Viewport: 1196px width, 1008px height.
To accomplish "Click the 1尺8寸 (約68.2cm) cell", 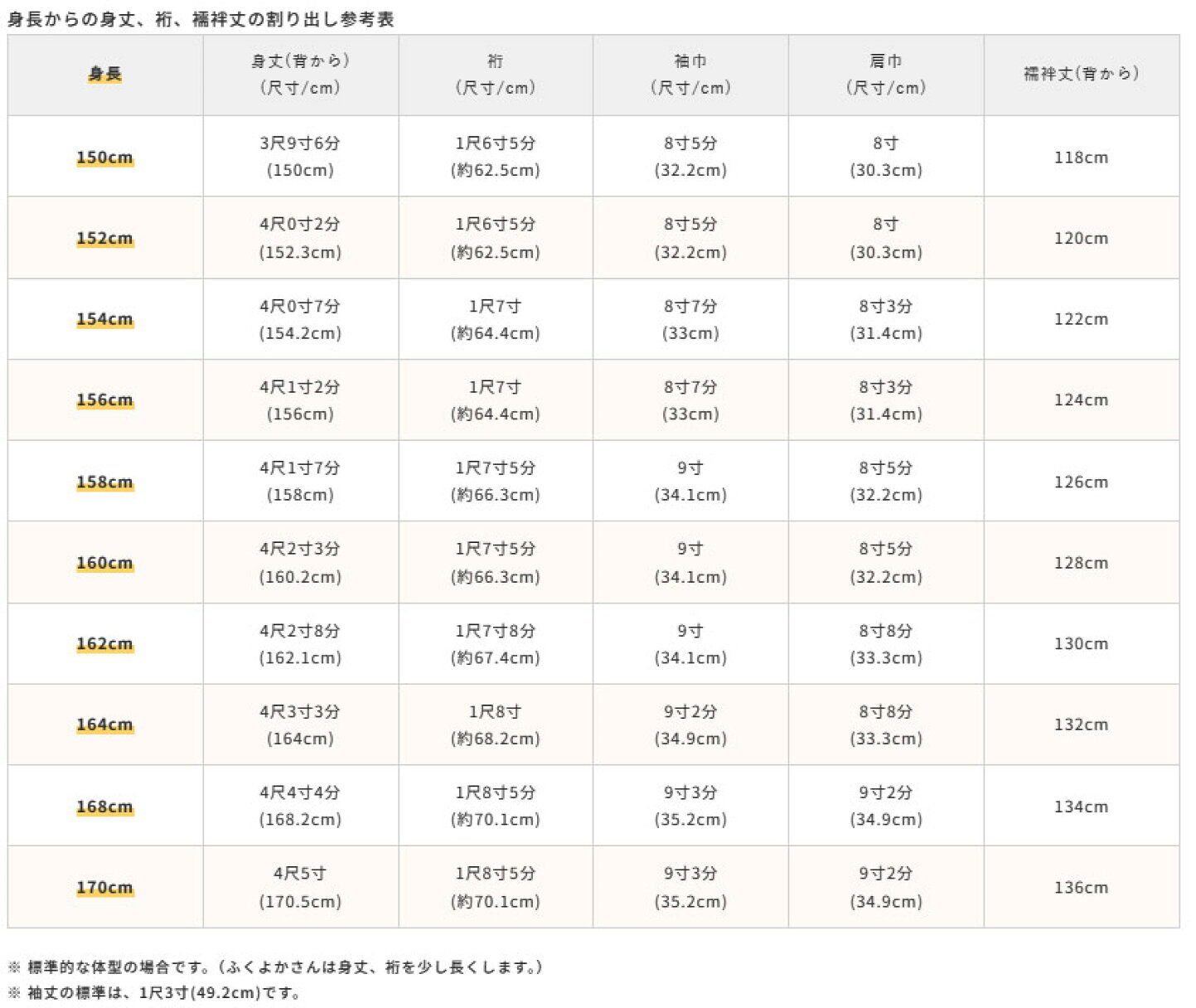I will click(496, 724).
